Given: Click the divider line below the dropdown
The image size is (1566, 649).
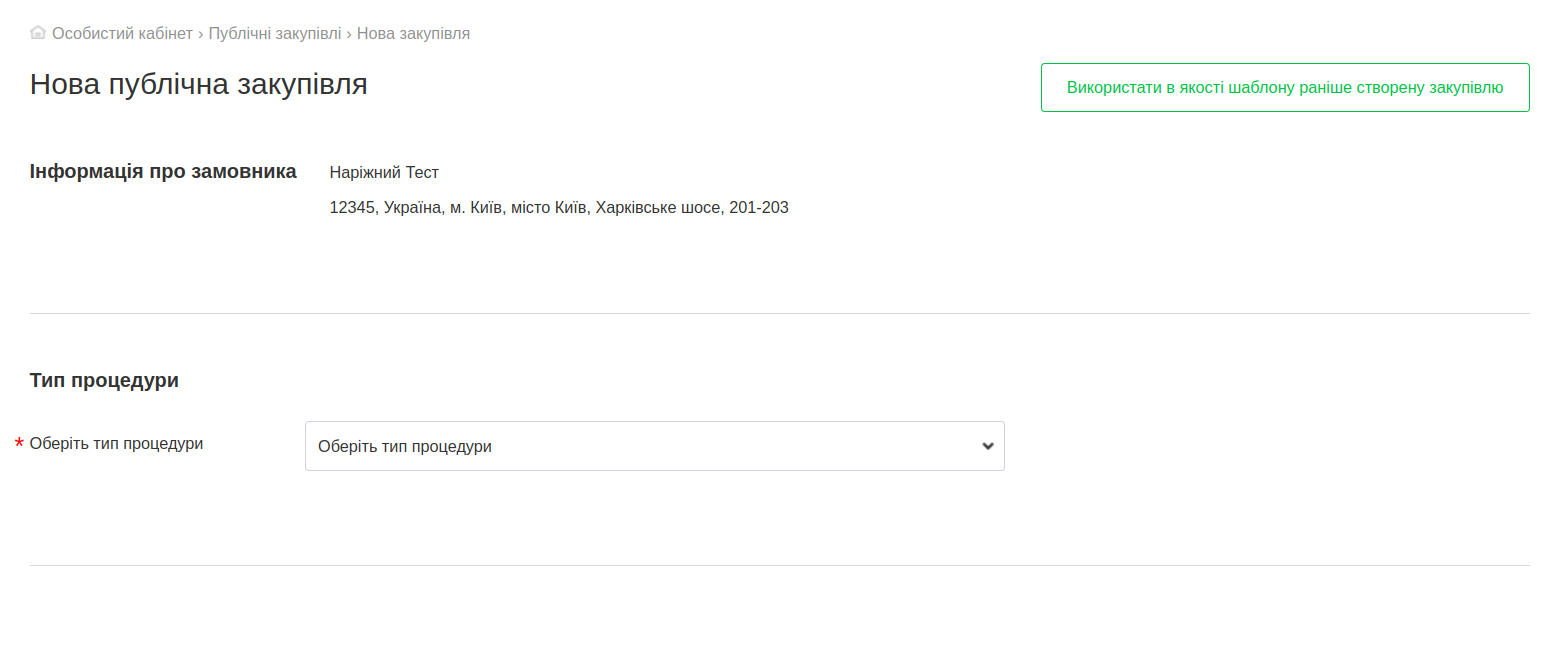Looking at the screenshot, I should 779,565.
